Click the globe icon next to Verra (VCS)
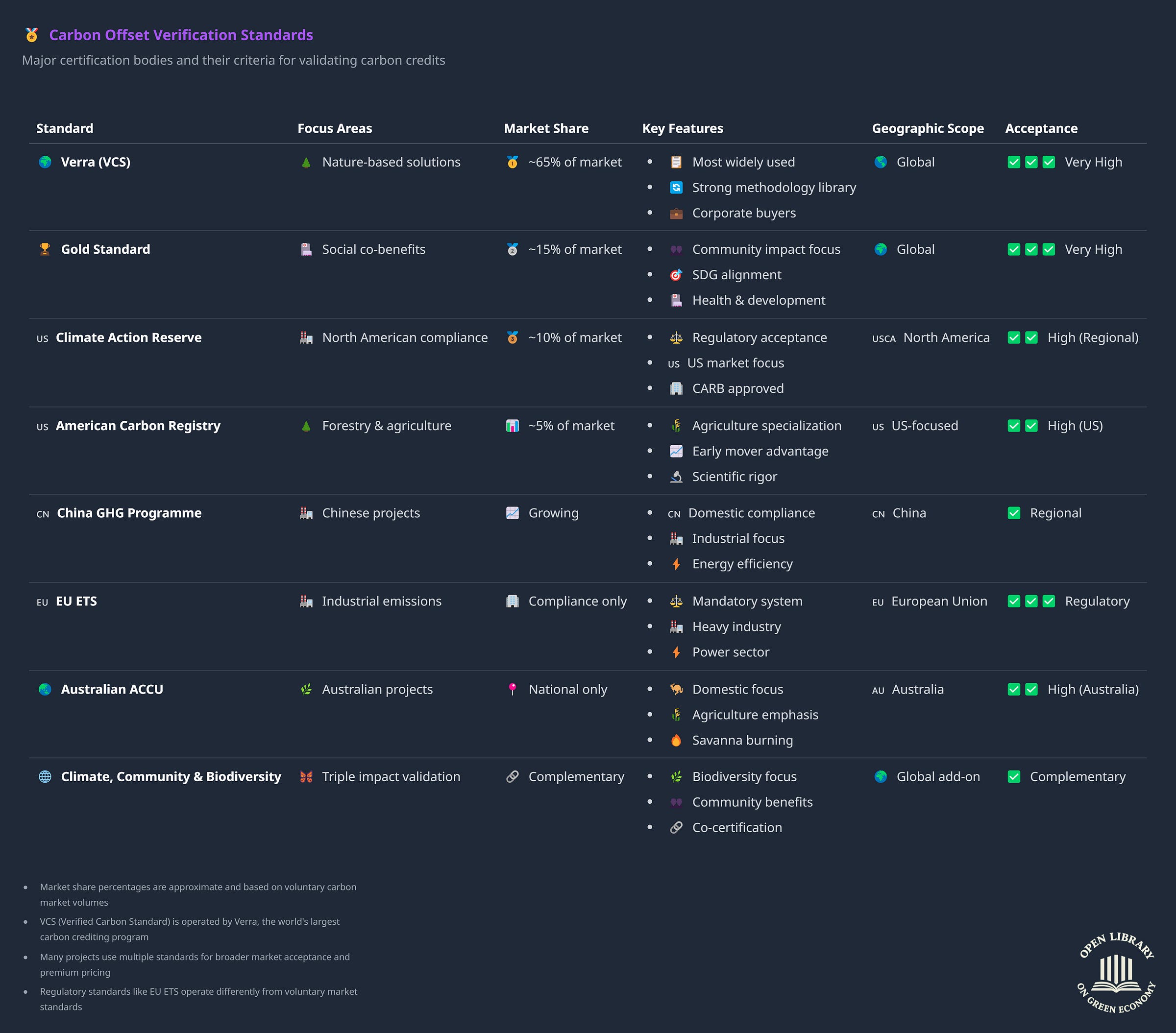Screen dimensions: 1176x1033 click(45, 162)
